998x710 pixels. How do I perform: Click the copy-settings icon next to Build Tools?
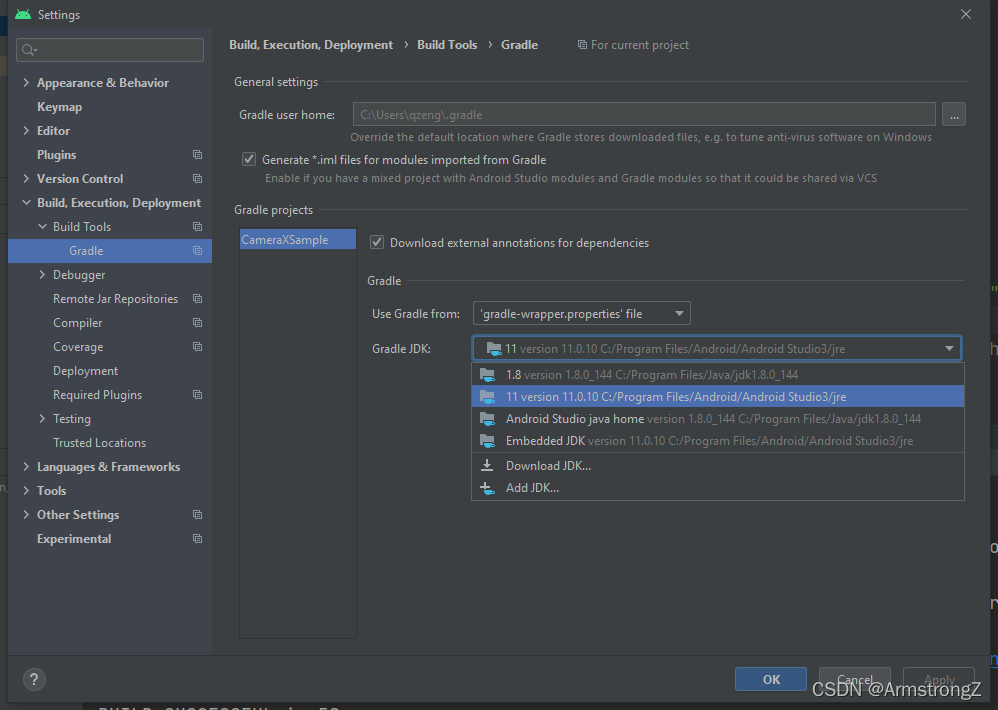coord(198,226)
